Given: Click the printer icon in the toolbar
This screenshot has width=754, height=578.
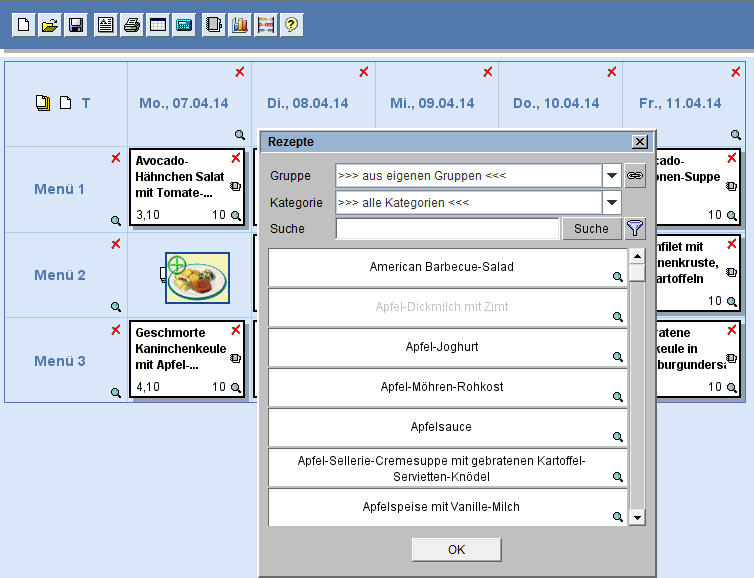Looking at the screenshot, I should (x=131, y=26).
